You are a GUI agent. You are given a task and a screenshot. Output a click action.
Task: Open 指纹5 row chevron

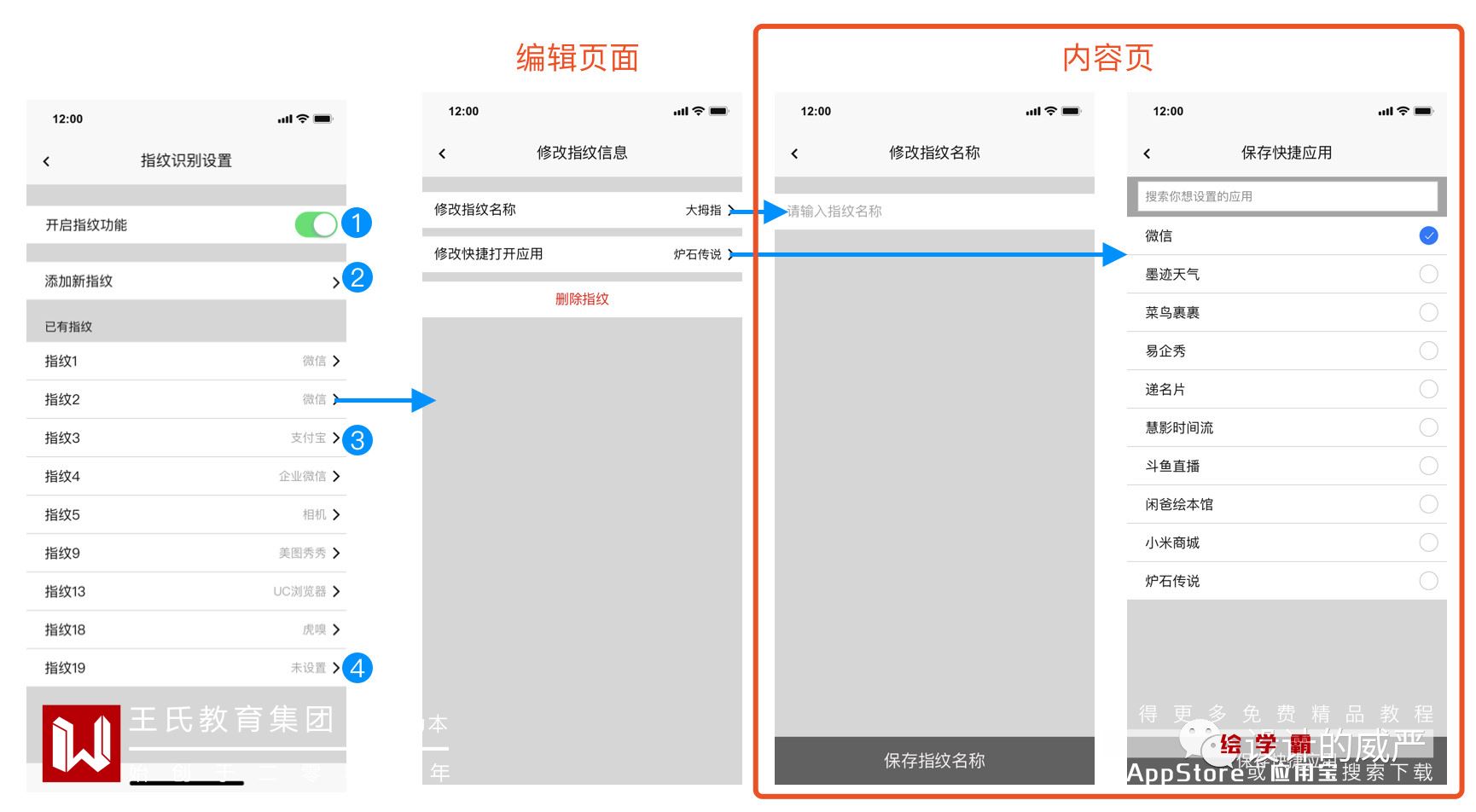[336, 514]
